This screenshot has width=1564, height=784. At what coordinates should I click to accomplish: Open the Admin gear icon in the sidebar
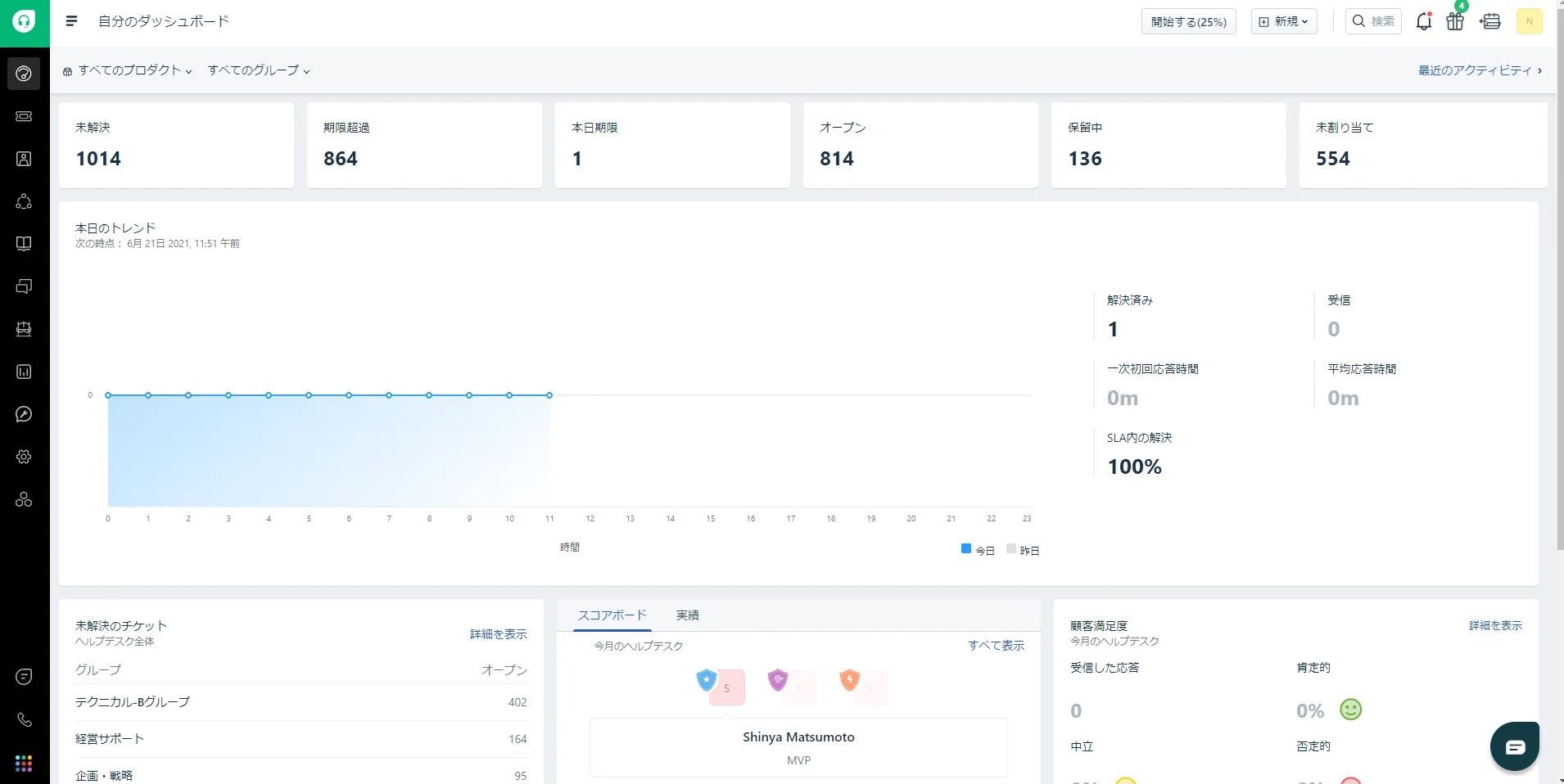coord(24,457)
